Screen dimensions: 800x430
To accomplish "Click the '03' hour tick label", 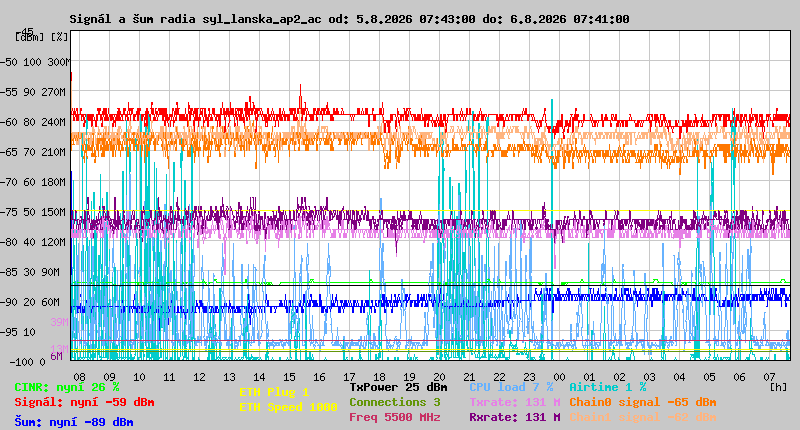I will (649, 377).
